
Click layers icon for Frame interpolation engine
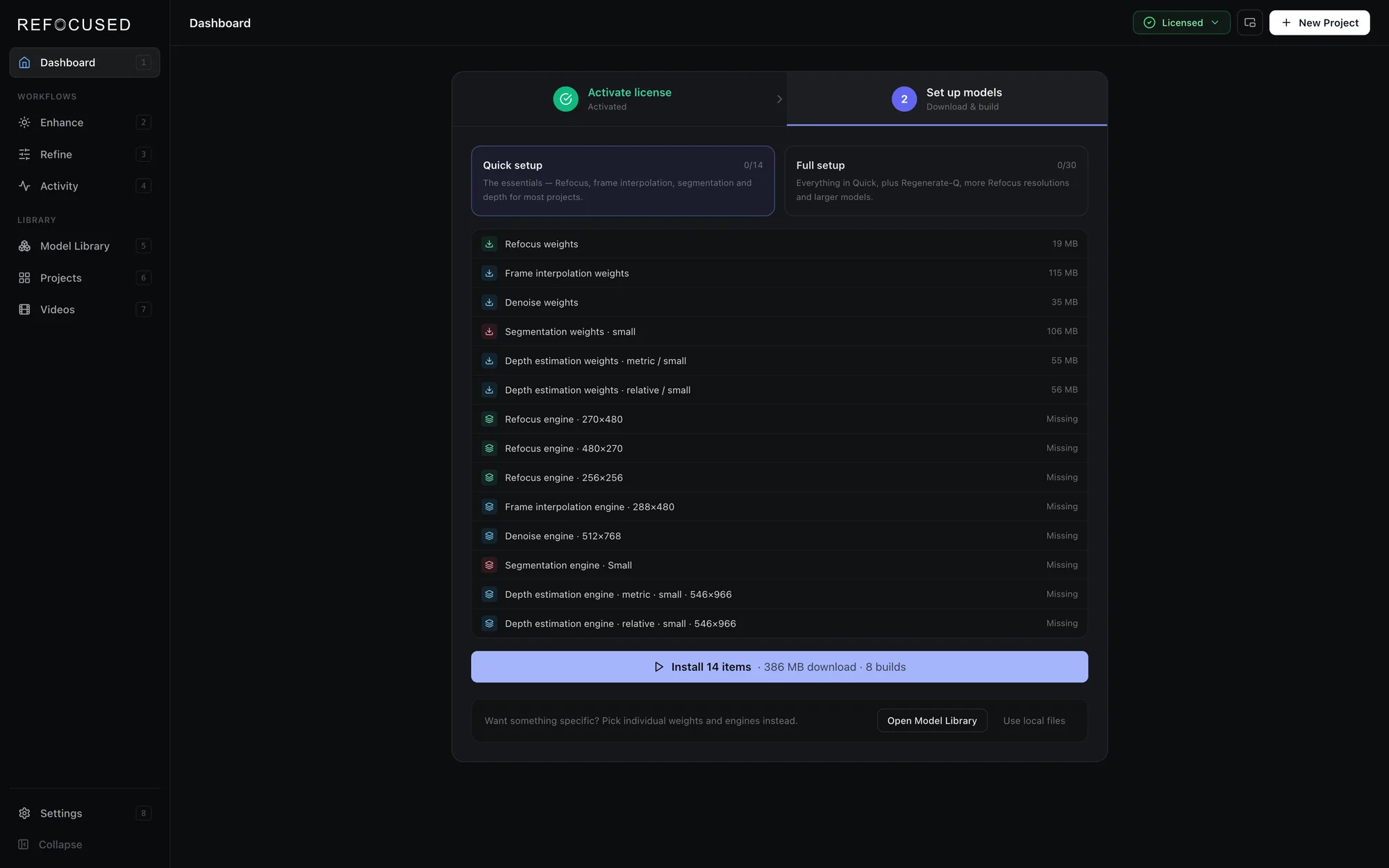(x=489, y=507)
